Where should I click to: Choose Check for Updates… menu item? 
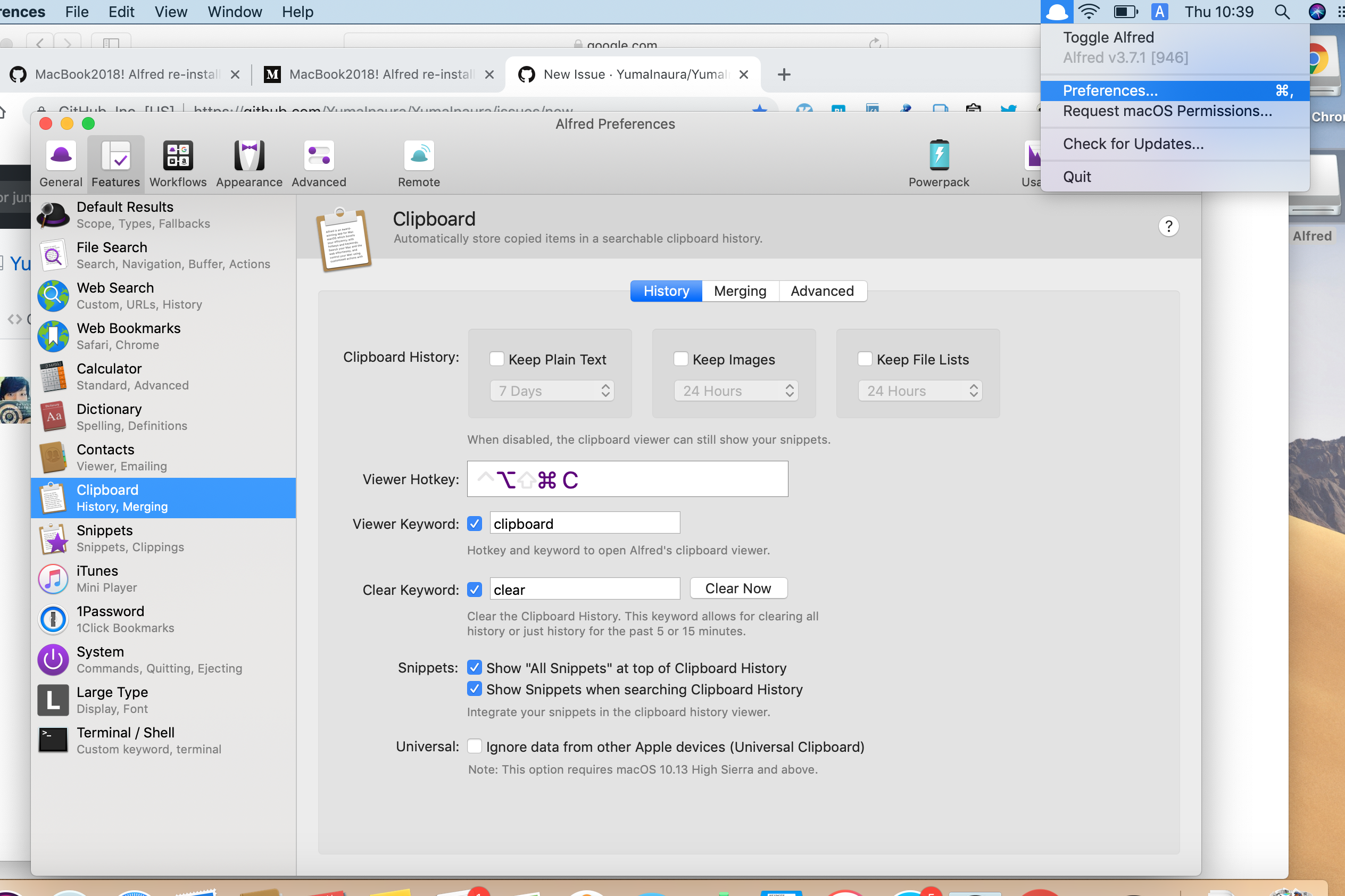click(1175, 144)
